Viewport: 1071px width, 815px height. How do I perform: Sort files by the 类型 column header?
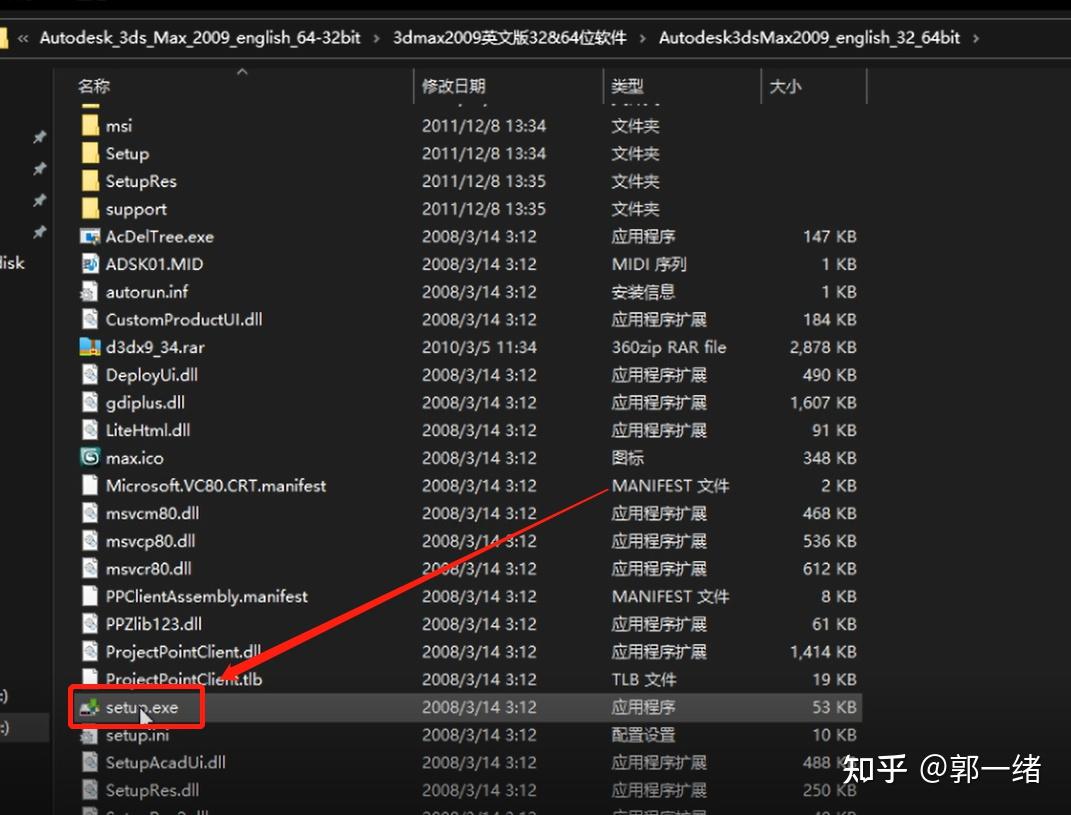627,86
